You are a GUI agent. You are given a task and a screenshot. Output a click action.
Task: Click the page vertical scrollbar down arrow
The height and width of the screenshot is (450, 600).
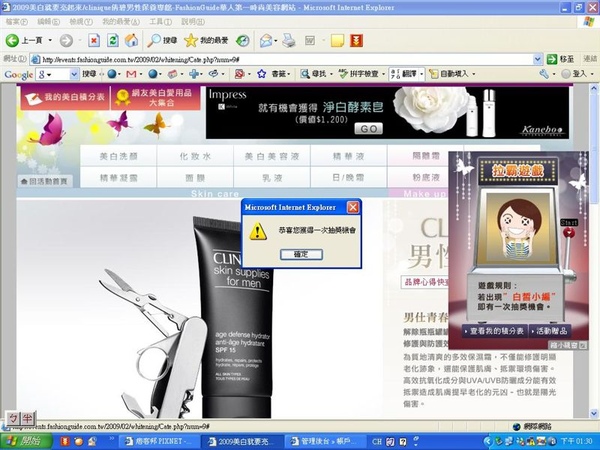[594, 413]
